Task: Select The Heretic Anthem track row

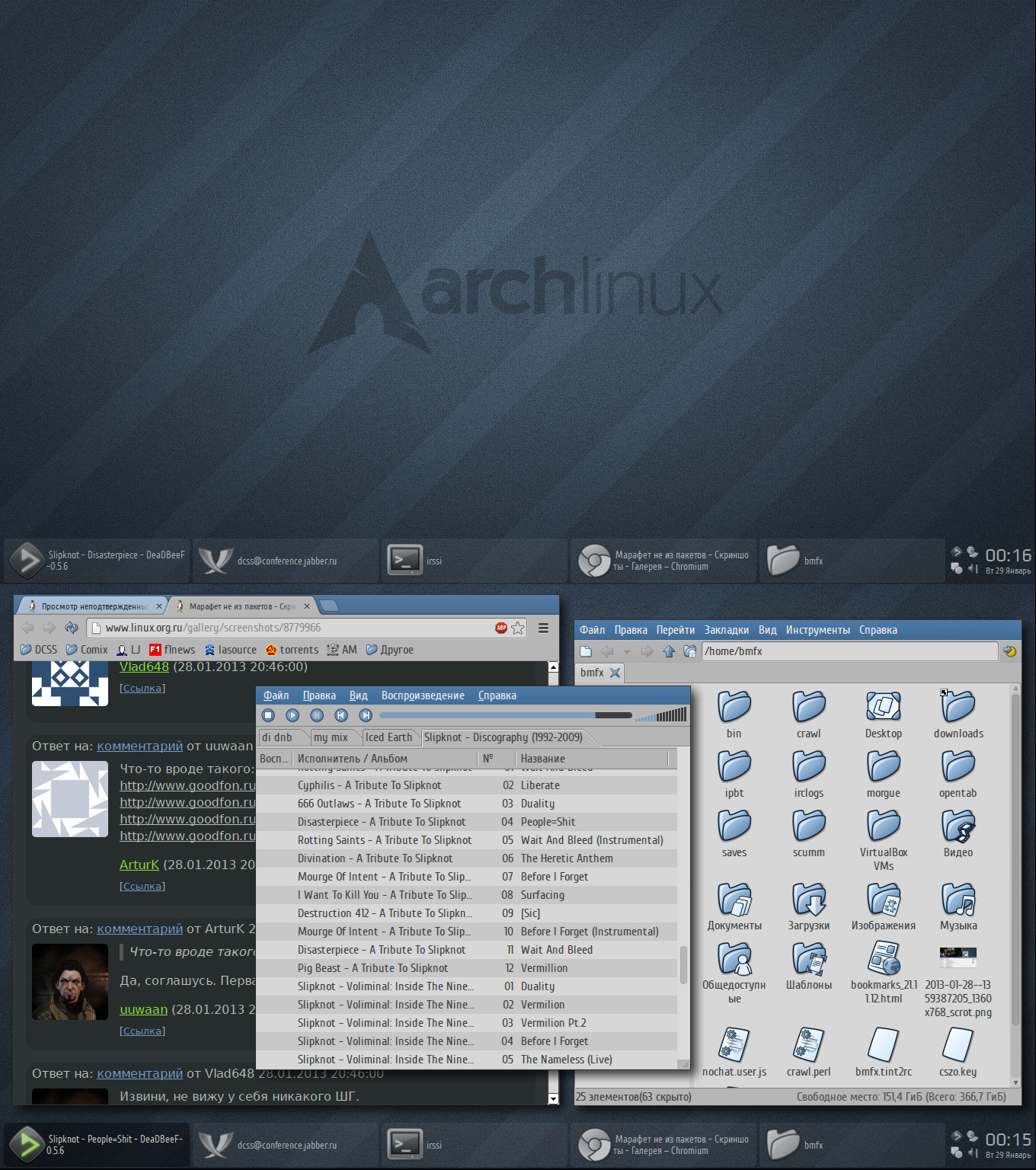Action: pos(466,858)
